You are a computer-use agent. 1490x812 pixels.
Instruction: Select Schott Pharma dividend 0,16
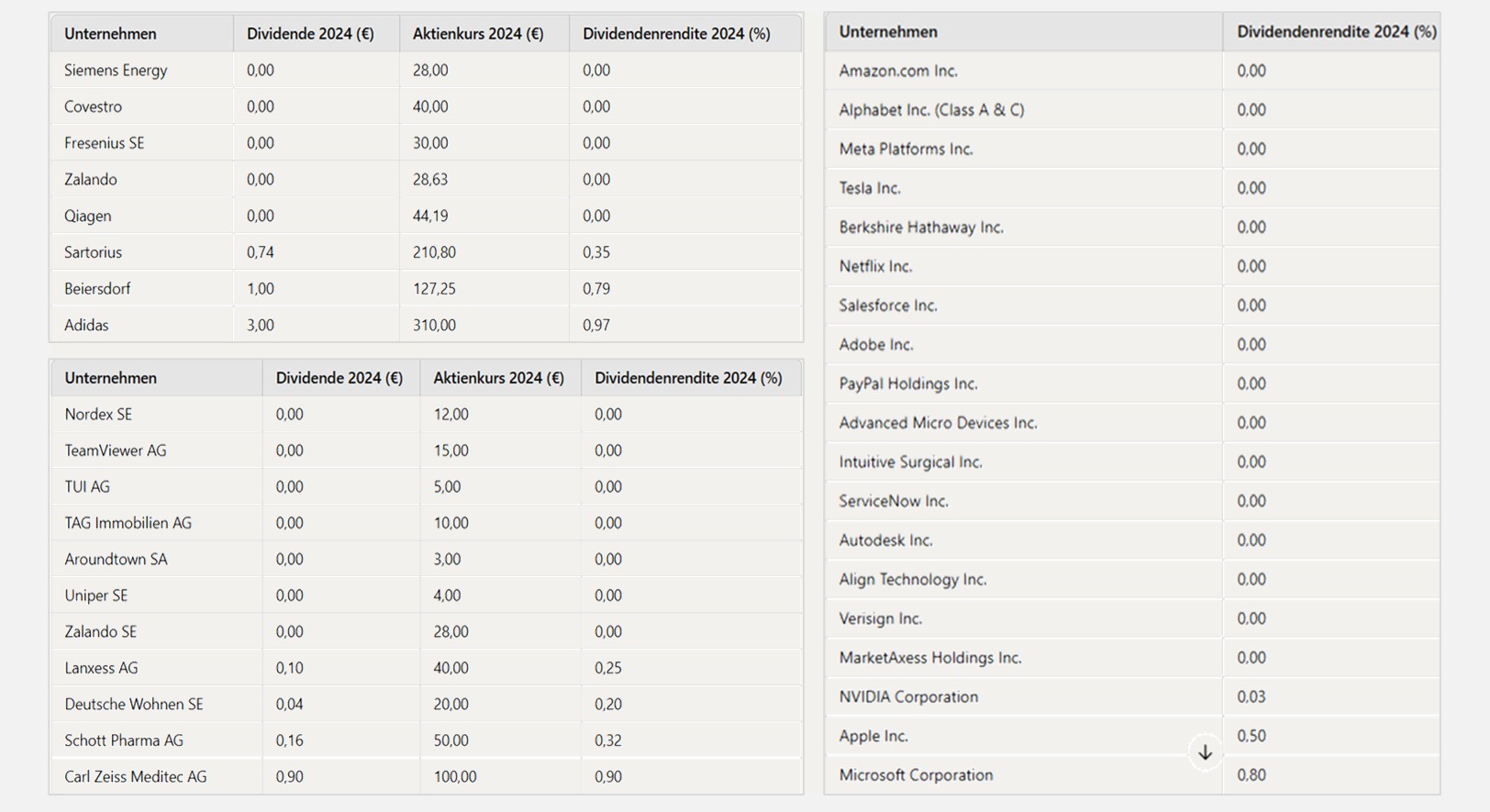point(290,740)
